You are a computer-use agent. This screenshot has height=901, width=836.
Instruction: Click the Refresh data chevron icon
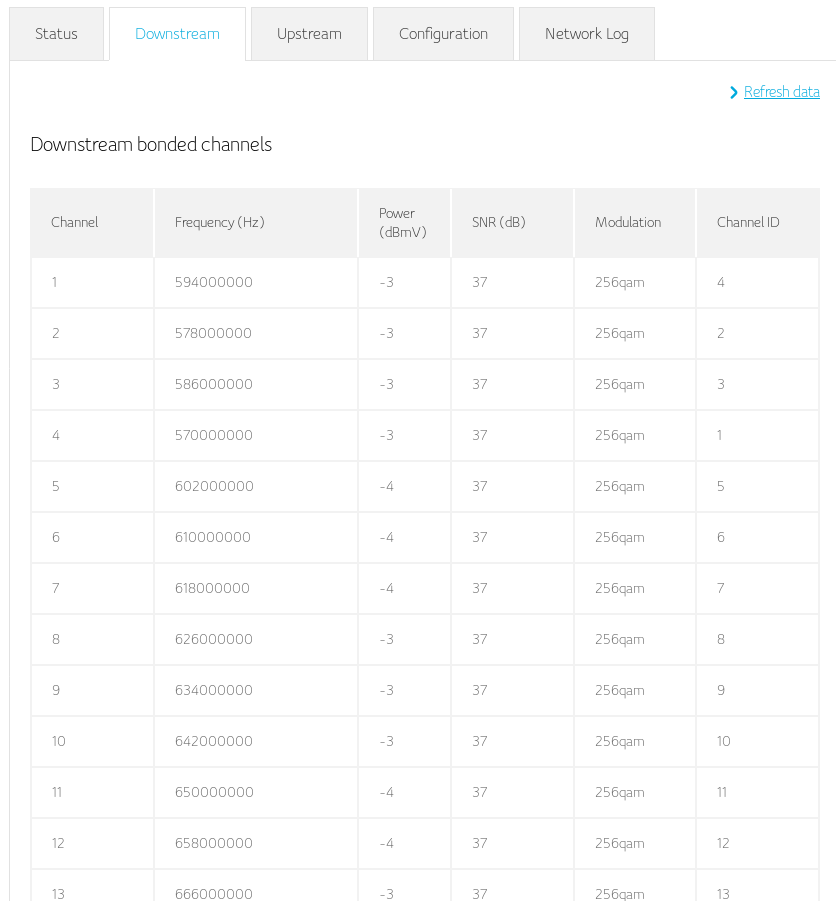(734, 92)
